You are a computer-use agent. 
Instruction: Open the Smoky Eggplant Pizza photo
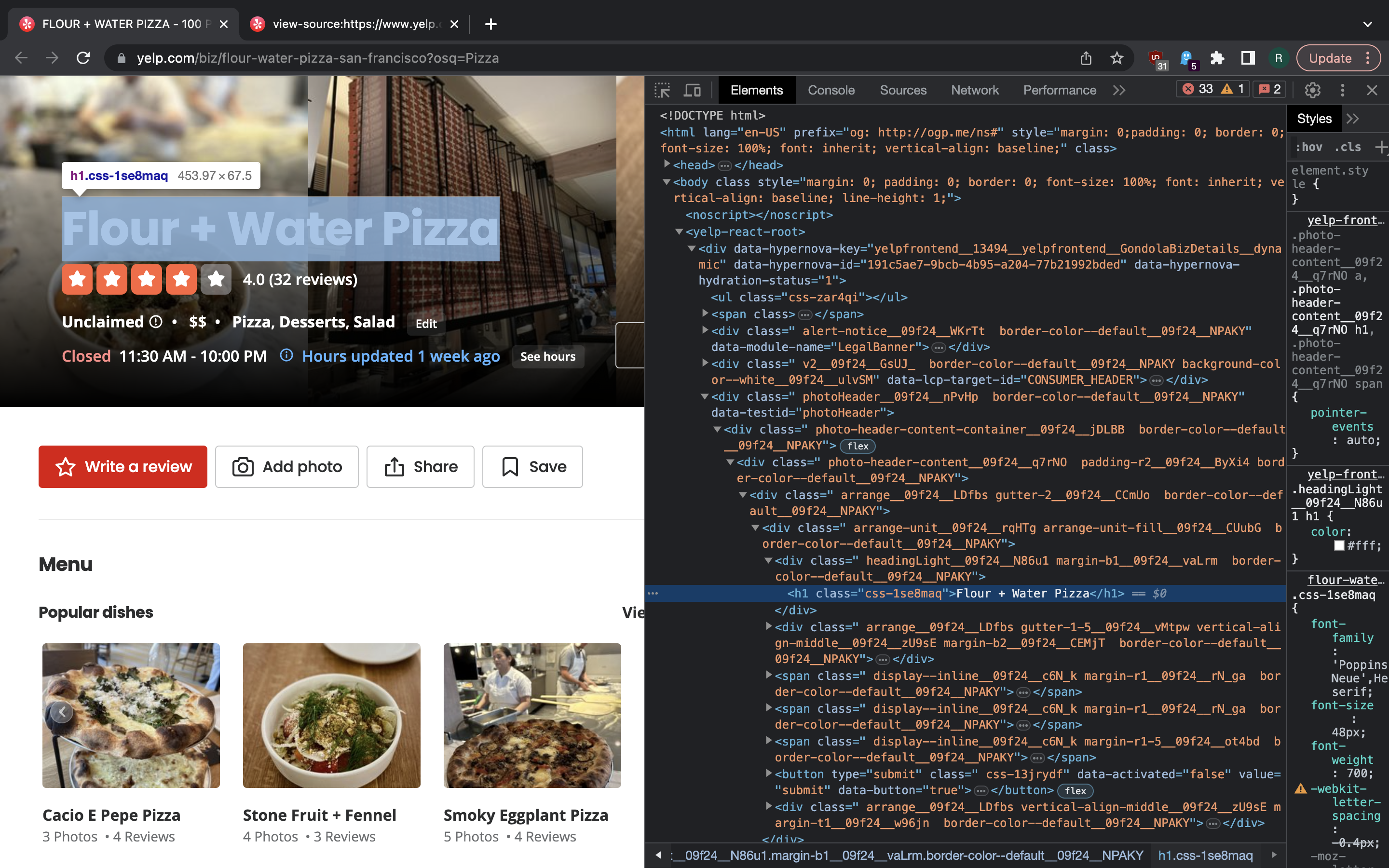(x=532, y=715)
